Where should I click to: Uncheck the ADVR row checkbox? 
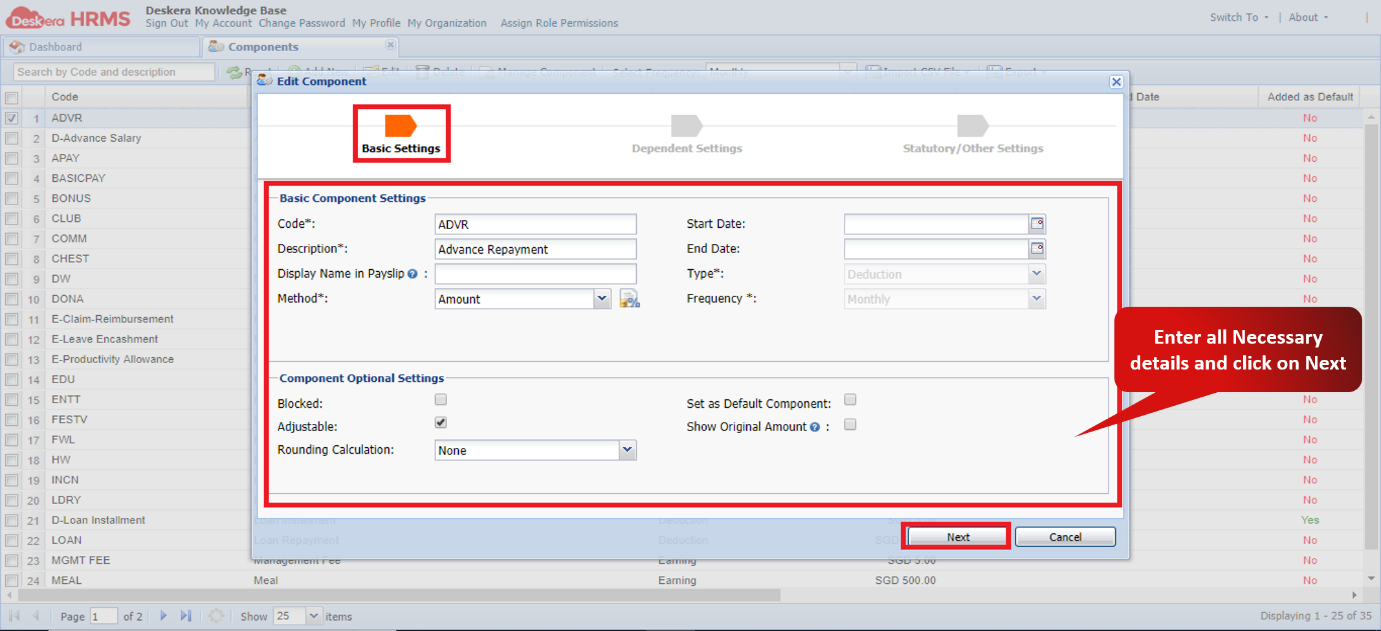pyautogui.click(x=11, y=118)
